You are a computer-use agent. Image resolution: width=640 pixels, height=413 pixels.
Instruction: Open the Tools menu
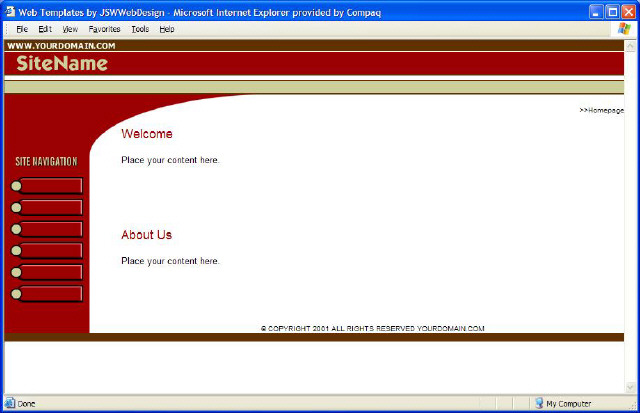tap(140, 29)
